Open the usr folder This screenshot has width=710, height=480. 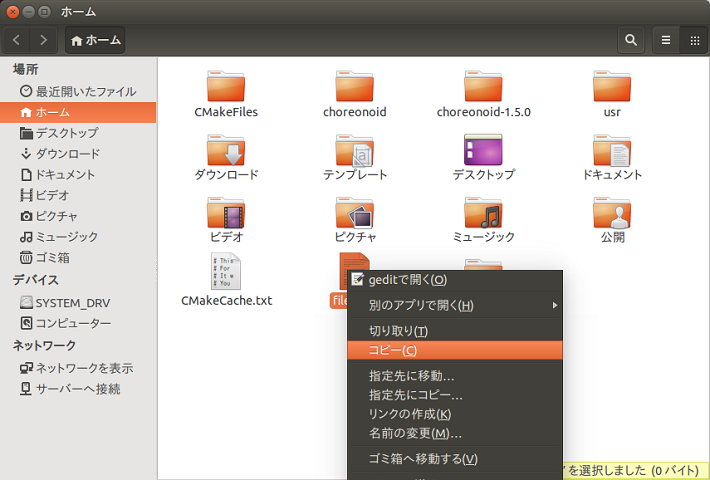pyautogui.click(x=612, y=88)
